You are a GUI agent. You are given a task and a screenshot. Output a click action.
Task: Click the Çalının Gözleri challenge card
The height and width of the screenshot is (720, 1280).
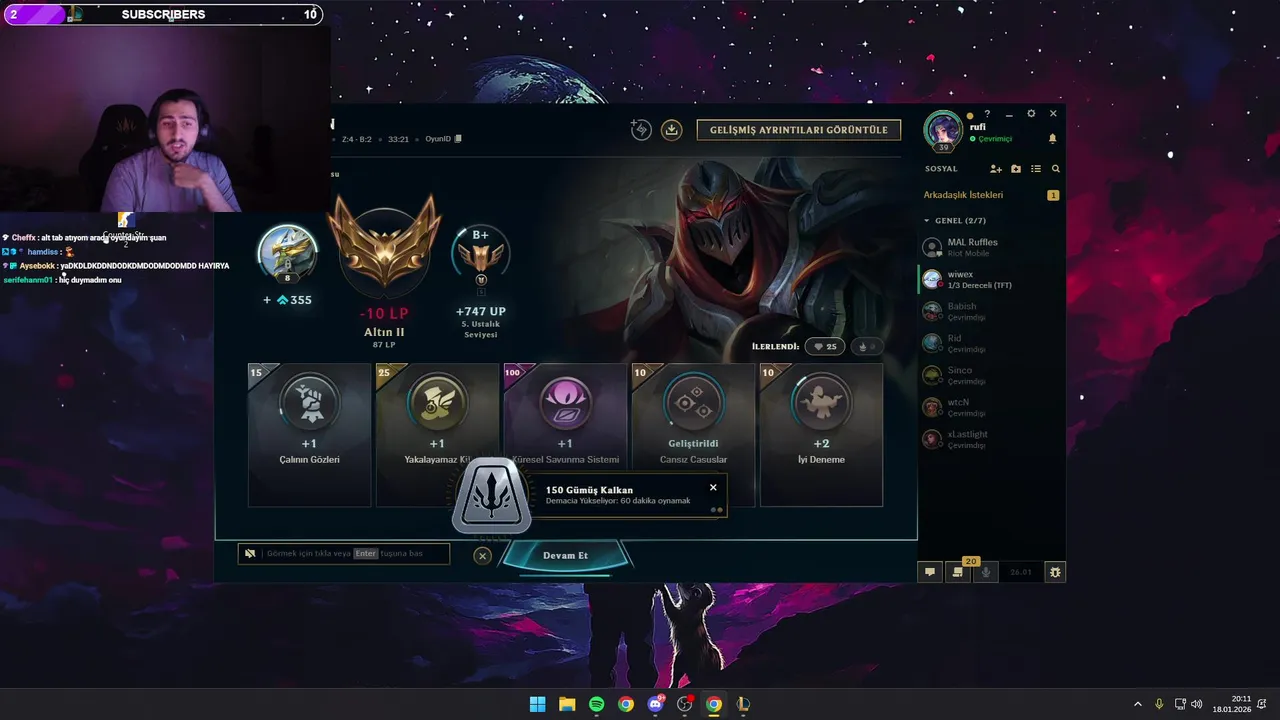(x=309, y=435)
